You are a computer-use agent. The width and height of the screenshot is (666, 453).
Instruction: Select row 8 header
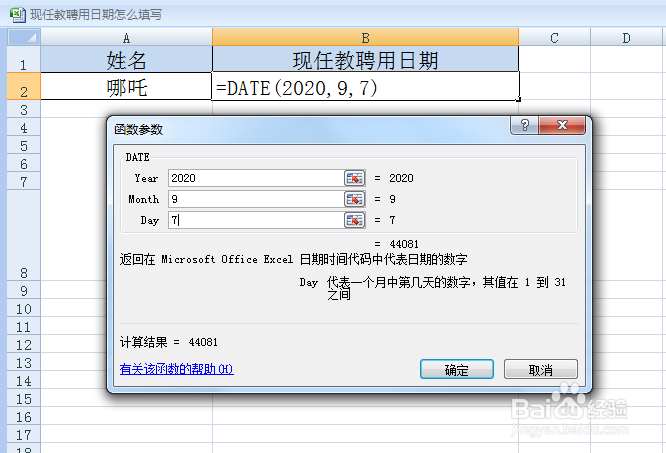click(24, 235)
